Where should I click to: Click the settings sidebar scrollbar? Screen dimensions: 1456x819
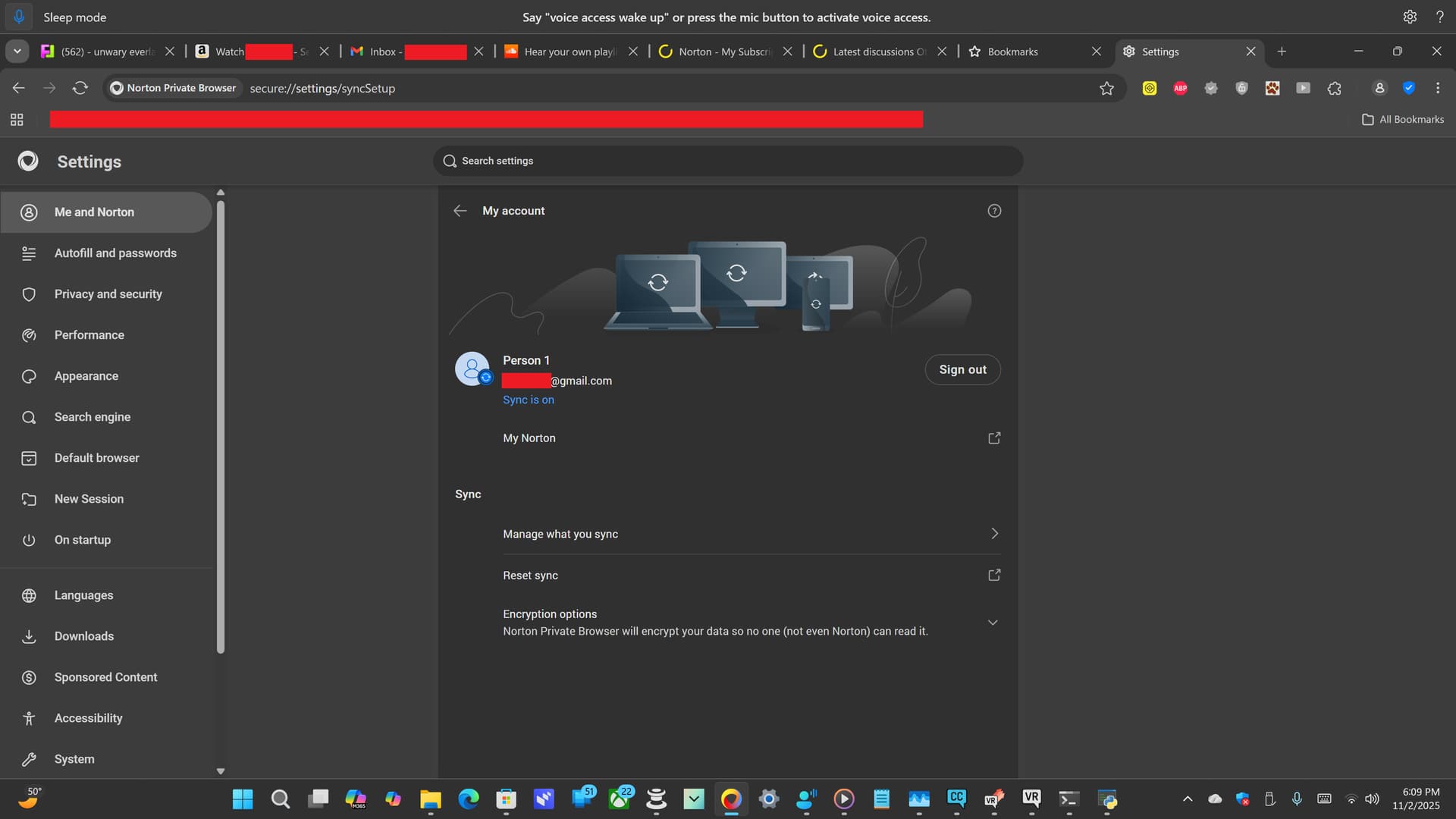221,425
